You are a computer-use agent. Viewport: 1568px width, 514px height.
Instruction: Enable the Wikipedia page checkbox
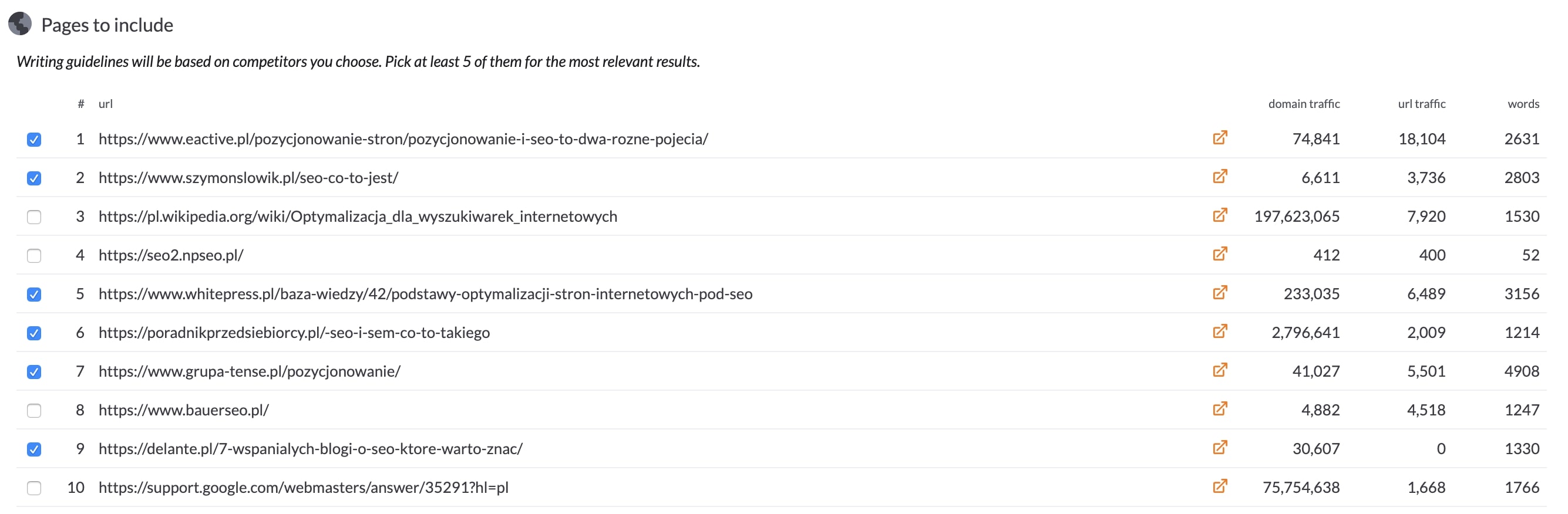click(x=34, y=217)
